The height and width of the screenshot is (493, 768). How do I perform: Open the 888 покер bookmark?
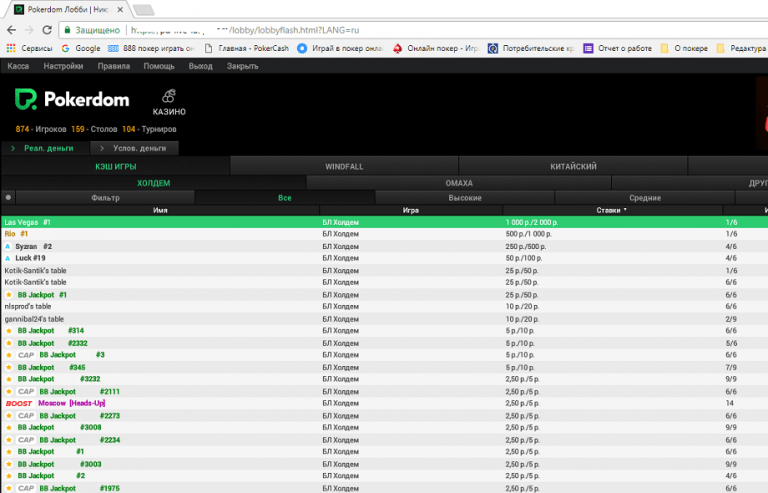(x=151, y=48)
